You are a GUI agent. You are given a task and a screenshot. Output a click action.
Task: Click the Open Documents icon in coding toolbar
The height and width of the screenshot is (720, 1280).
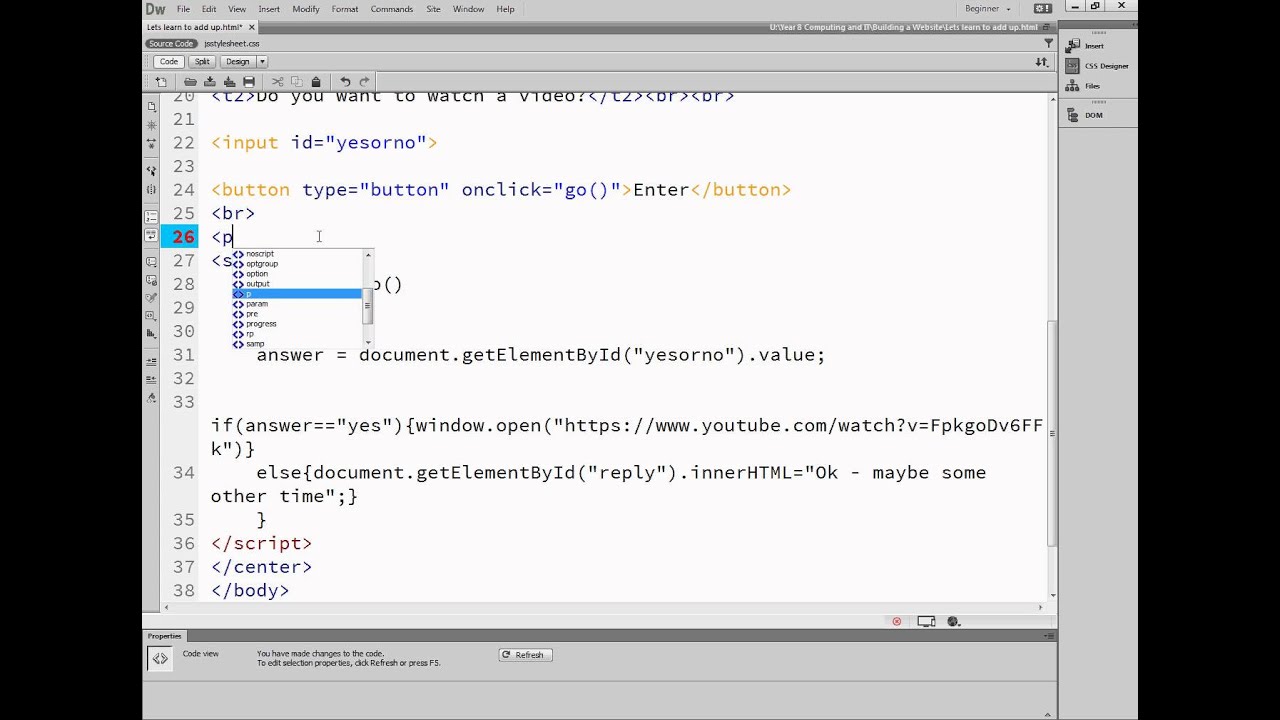click(x=151, y=106)
